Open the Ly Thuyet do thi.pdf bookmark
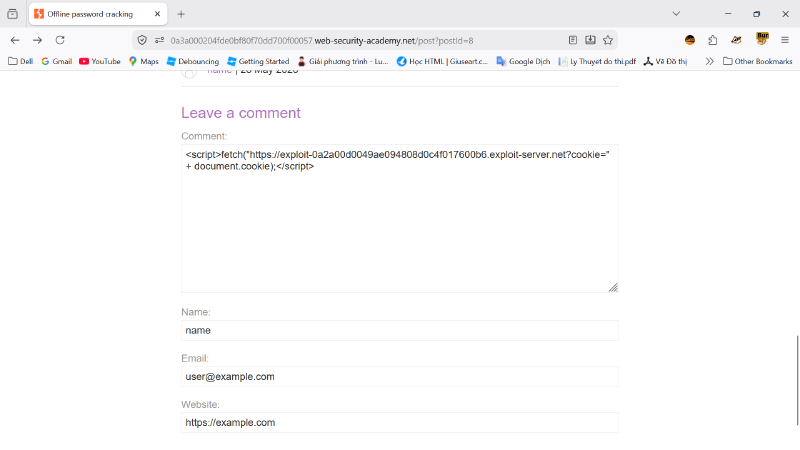The image size is (800, 450). pyautogui.click(x=597, y=61)
